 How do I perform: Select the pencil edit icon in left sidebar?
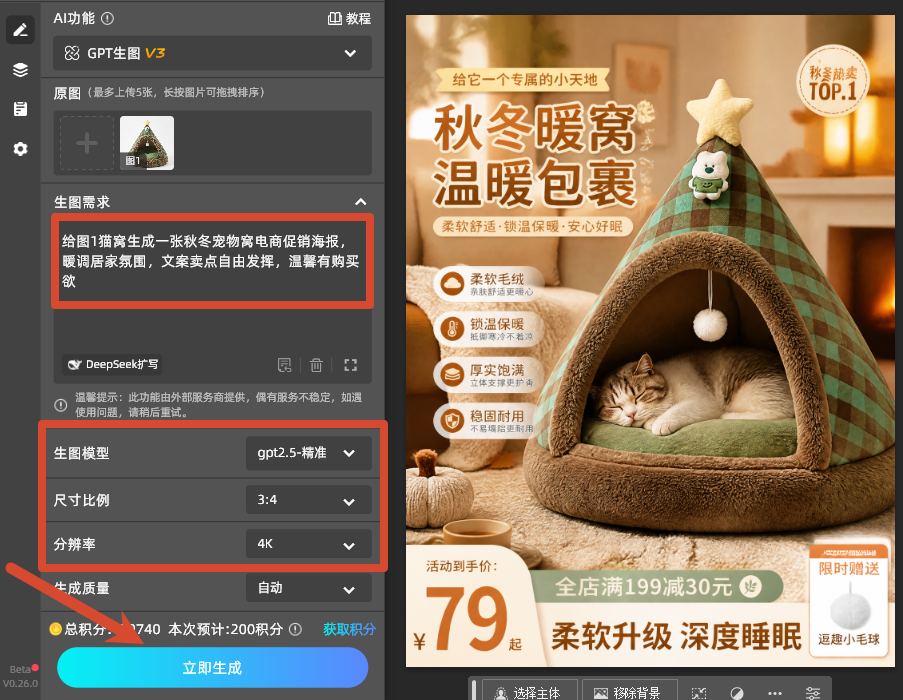20,30
